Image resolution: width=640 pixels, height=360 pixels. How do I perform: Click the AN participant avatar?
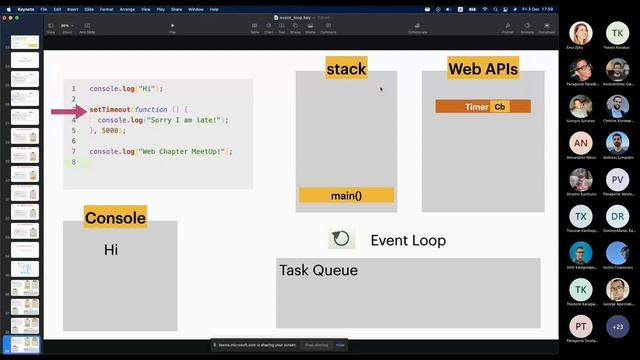[580, 143]
